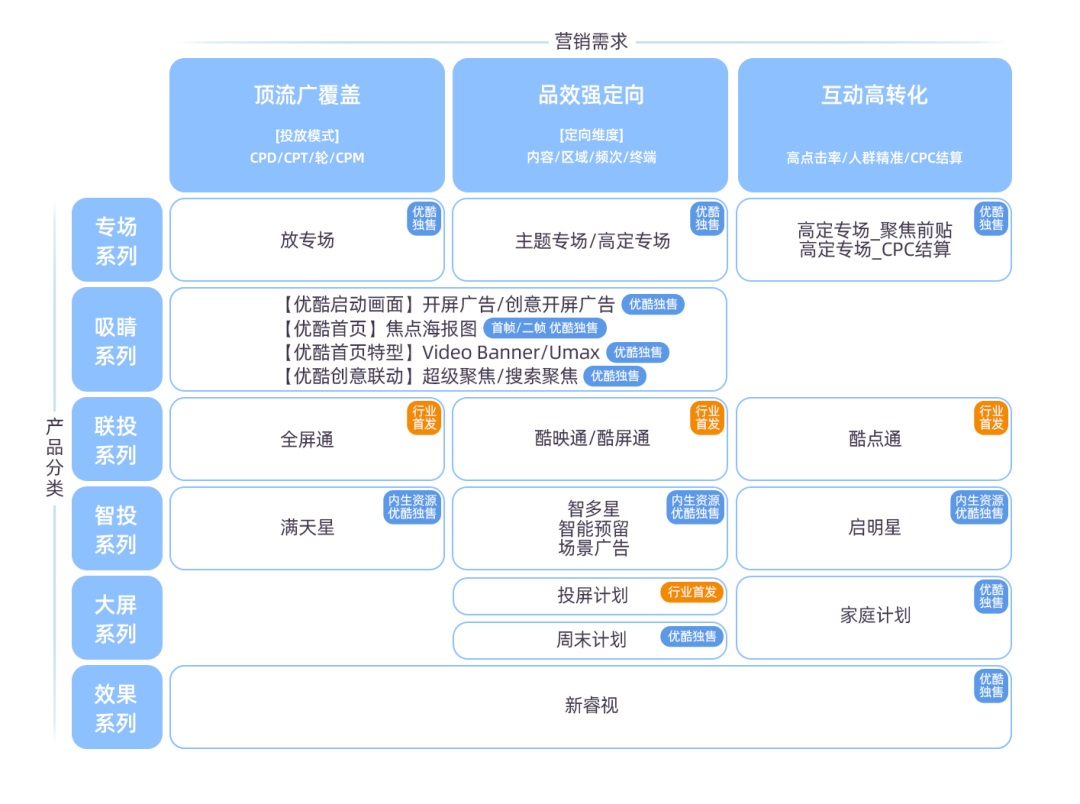This screenshot has height=804, width=1080.
Task: Select the 品效强定向 header card
Action: tap(590, 125)
